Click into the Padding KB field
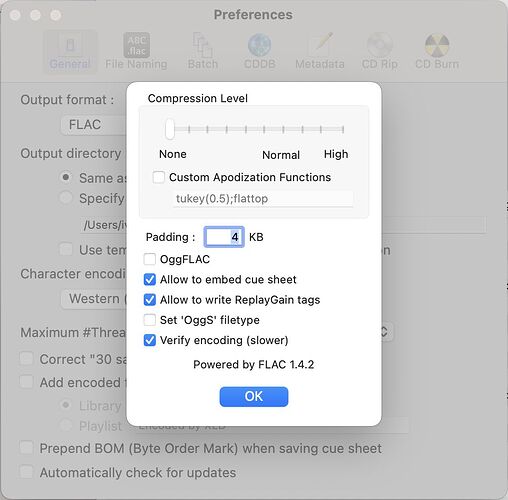508x500 pixels. pyautogui.click(x=224, y=237)
